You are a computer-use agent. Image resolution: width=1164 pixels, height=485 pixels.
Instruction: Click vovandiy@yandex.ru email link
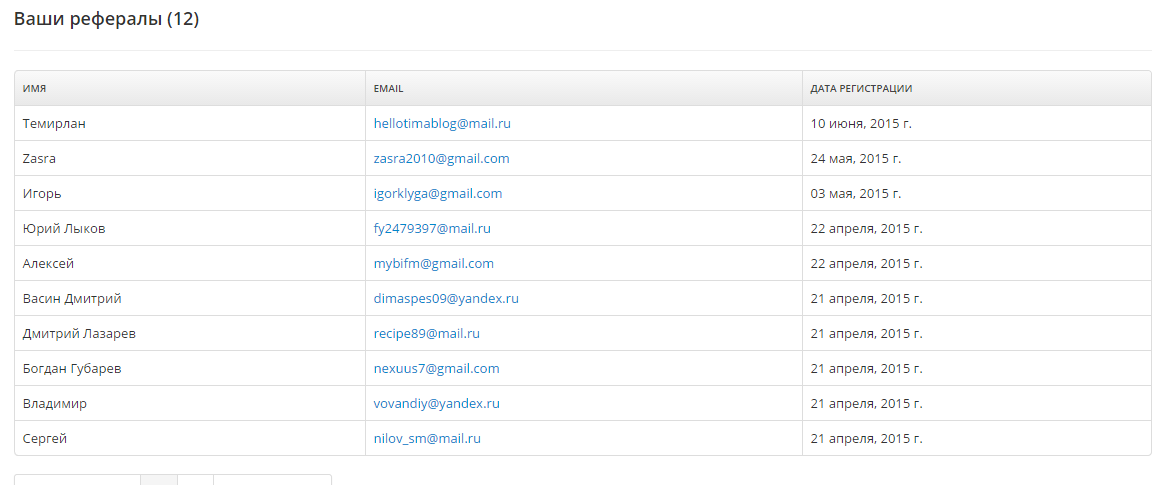pyautogui.click(x=436, y=403)
